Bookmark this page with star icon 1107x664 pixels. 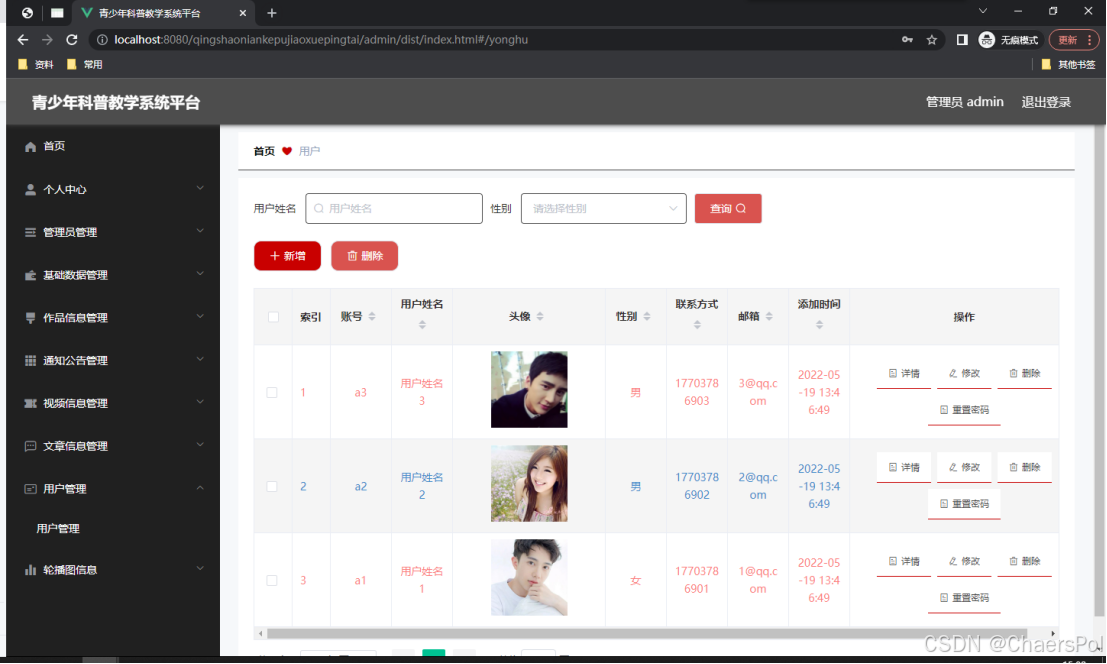click(932, 40)
